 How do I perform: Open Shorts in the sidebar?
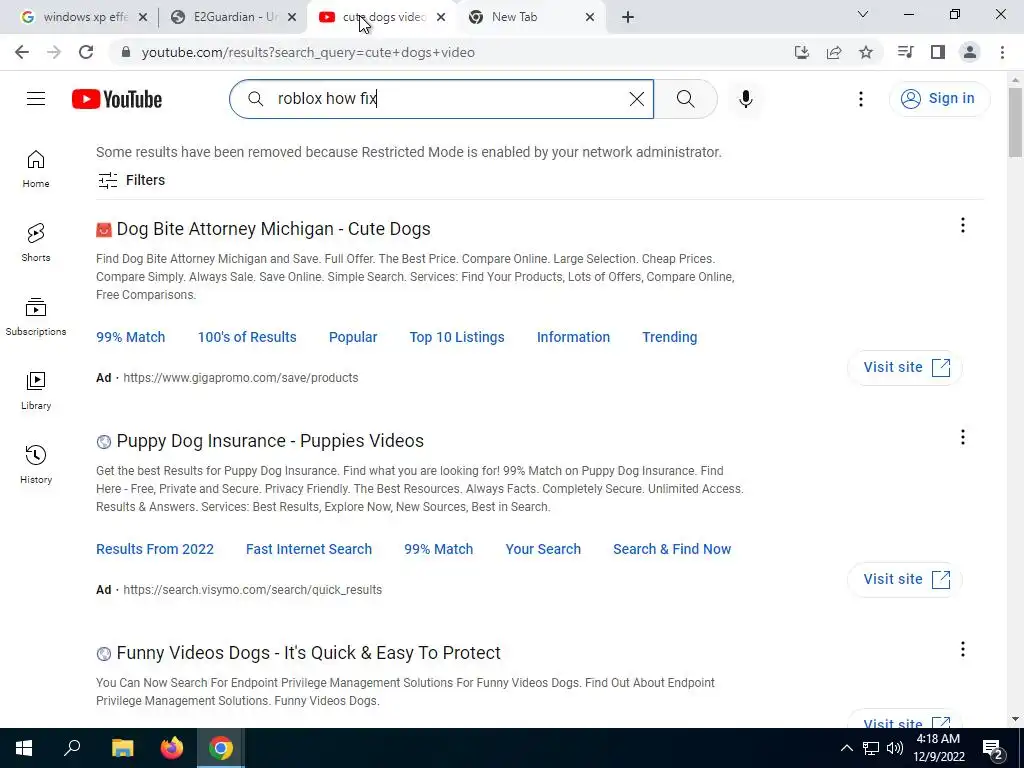[x=36, y=243]
